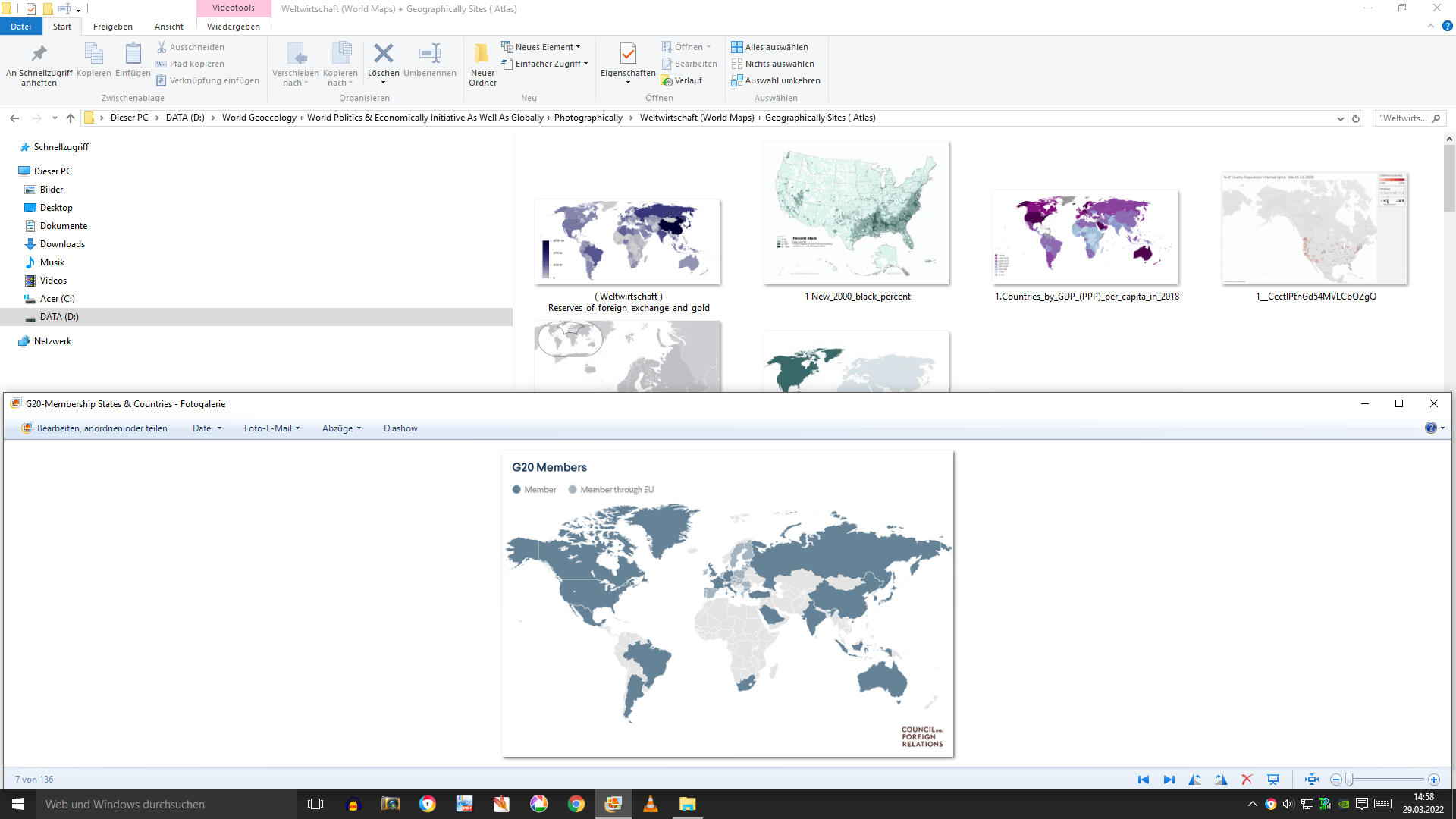Select Netzwerk in the navigation pane
Screen dimensions: 1456x819
(52, 341)
